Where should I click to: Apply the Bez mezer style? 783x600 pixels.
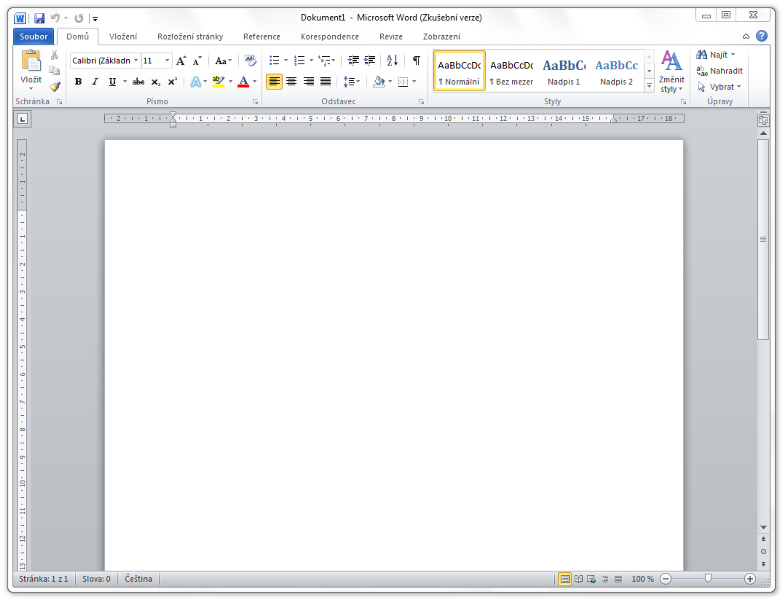pos(511,71)
